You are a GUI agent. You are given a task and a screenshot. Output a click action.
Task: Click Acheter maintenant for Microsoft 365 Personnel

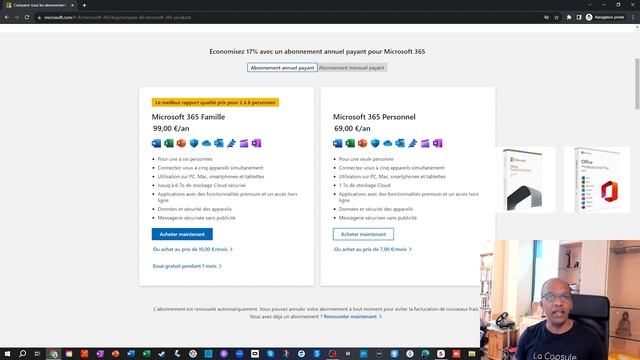(363, 234)
